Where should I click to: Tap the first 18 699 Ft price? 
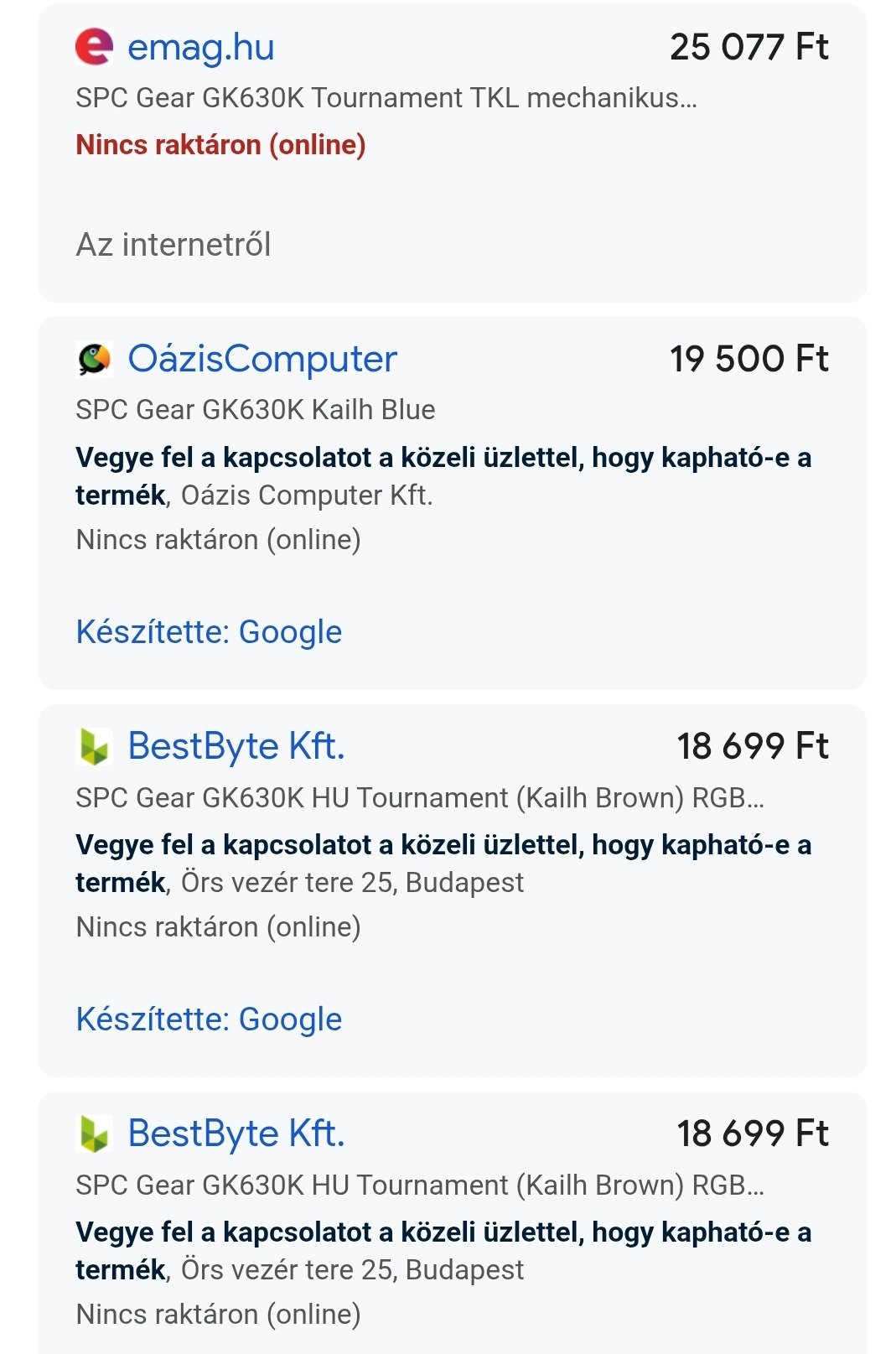click(x=752, y=746)
